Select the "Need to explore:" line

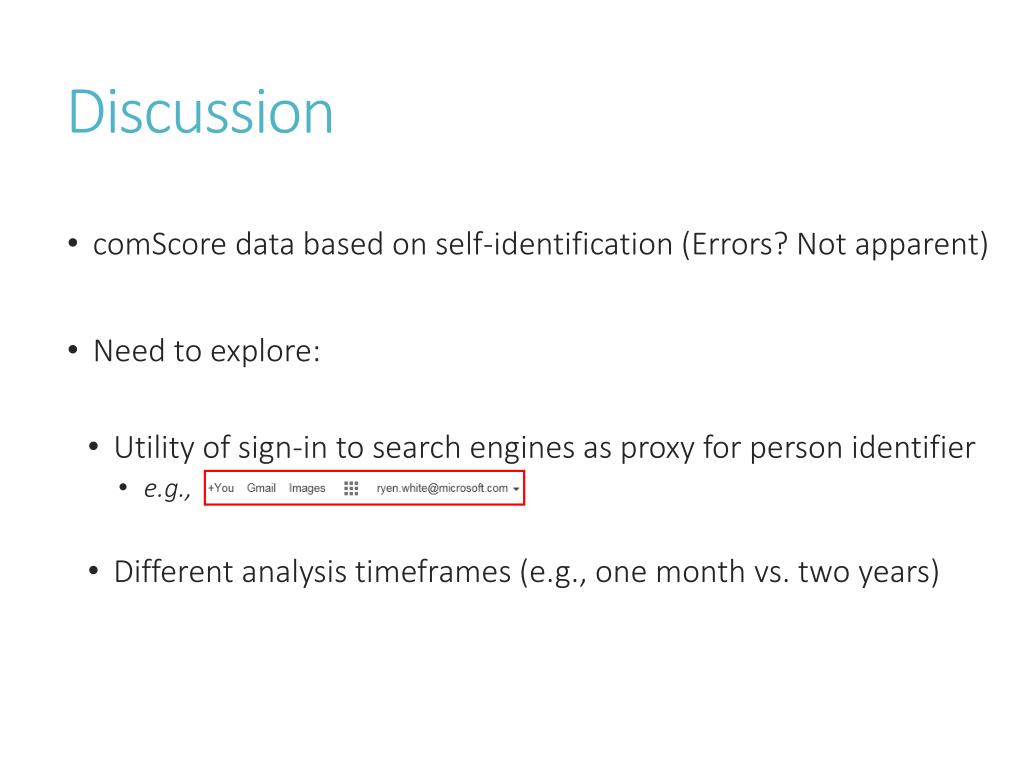(x=207, y=351)
